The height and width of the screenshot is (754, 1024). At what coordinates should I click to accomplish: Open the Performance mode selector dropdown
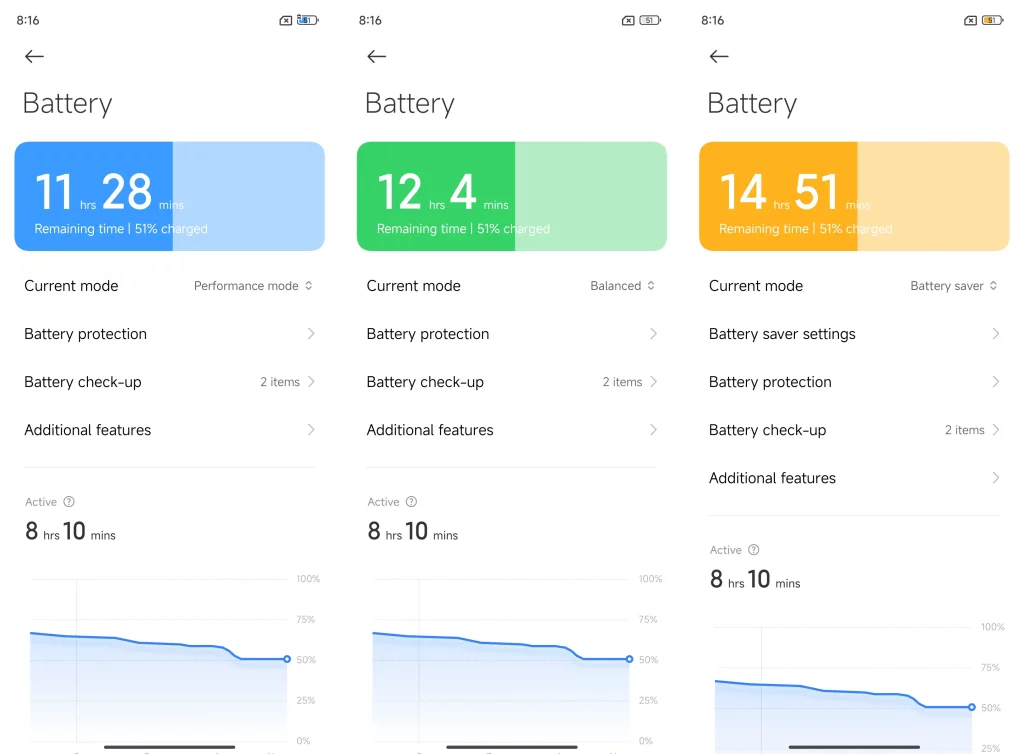tap(253, 286)
